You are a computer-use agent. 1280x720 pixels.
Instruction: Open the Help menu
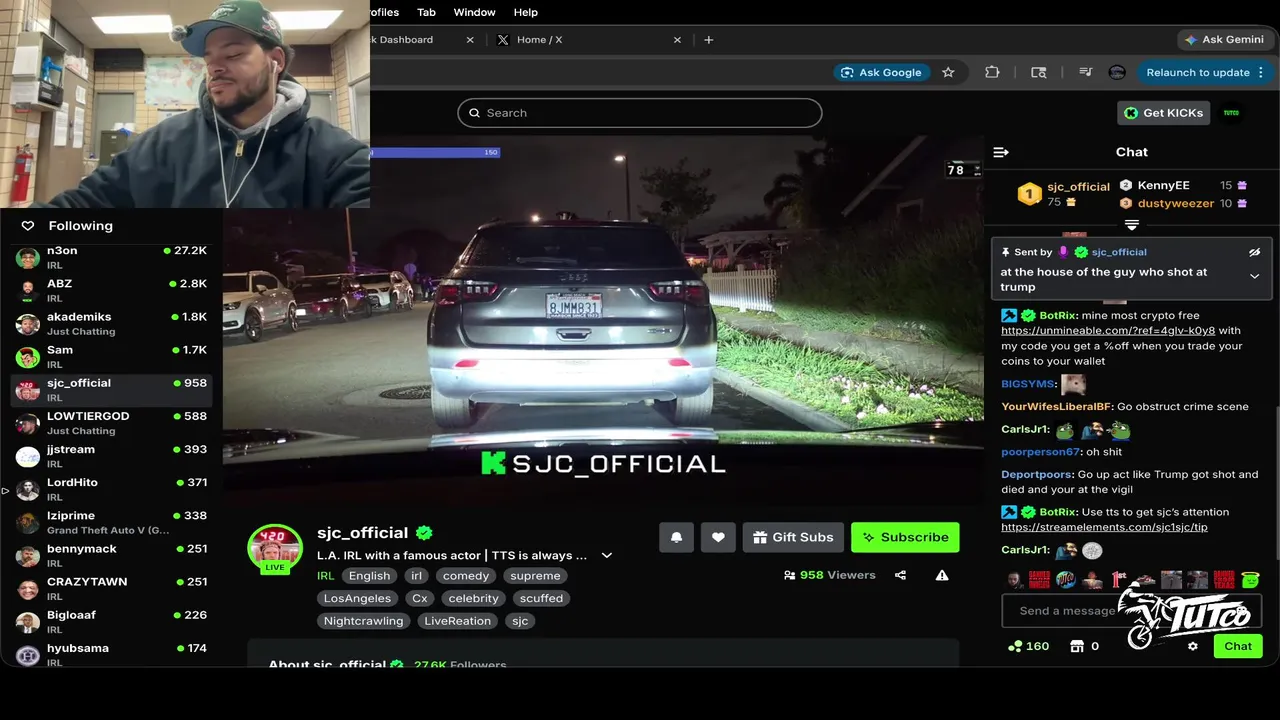526,12
